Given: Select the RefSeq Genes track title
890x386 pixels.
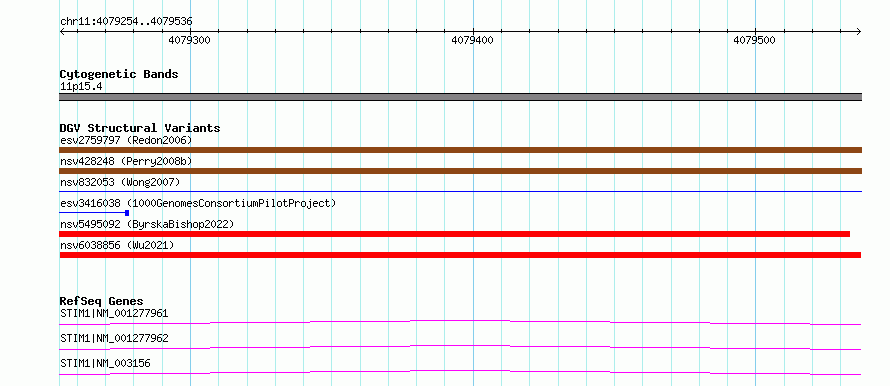Looking at the screenshot, I should pos(102,301).
